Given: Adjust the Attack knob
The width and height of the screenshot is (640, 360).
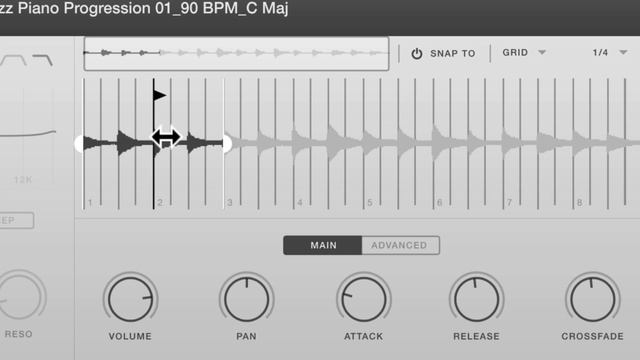Looking at the screenshot, I should [363, 299].
